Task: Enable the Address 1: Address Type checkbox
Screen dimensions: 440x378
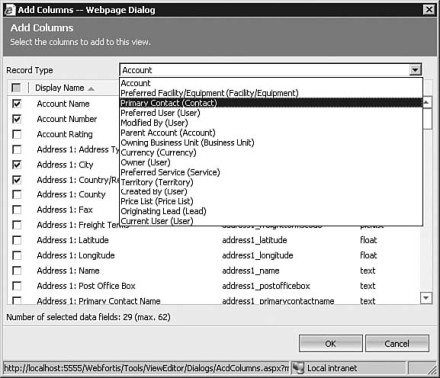Action: pos(17,149)
